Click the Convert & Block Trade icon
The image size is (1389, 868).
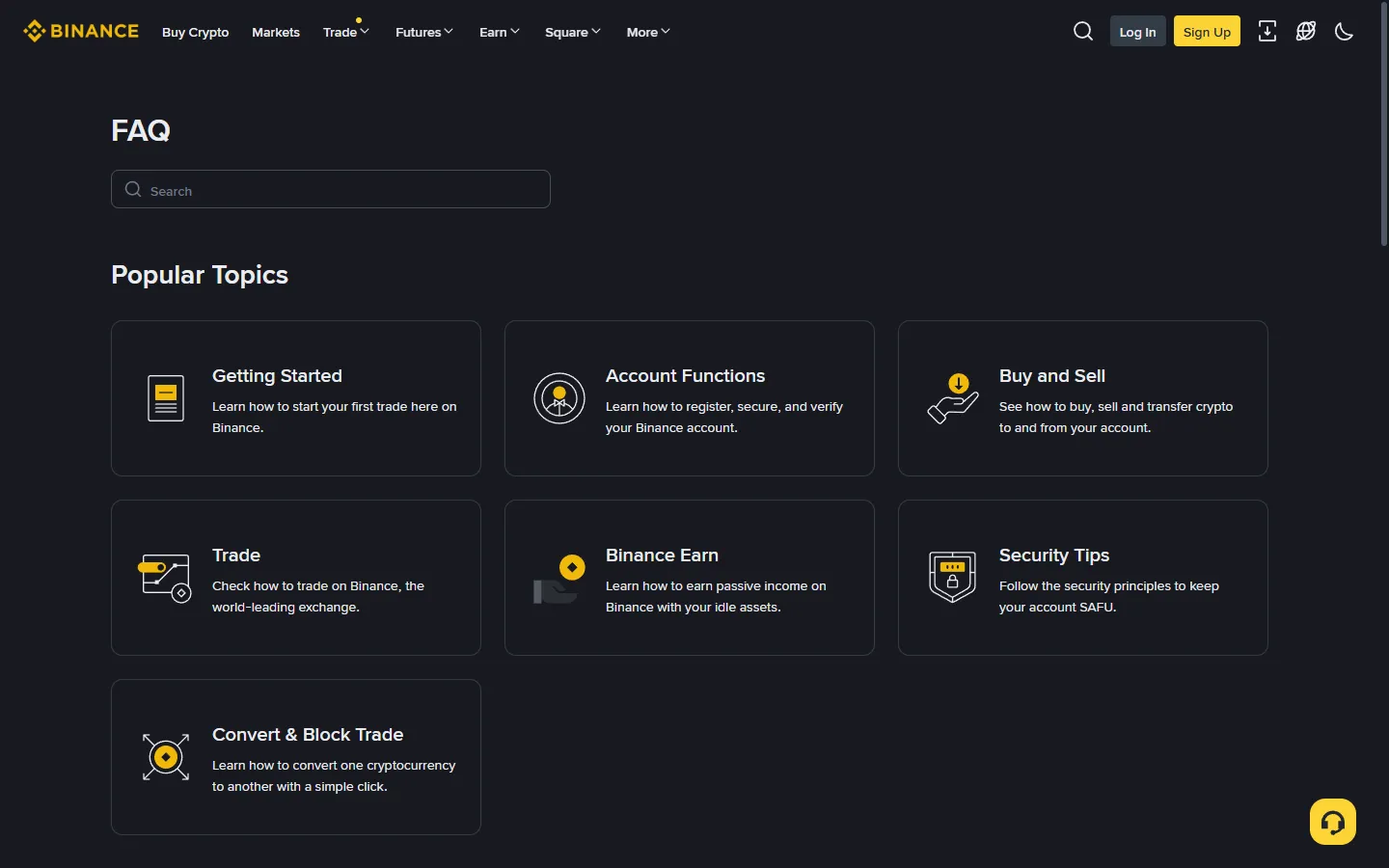[166, 757]
